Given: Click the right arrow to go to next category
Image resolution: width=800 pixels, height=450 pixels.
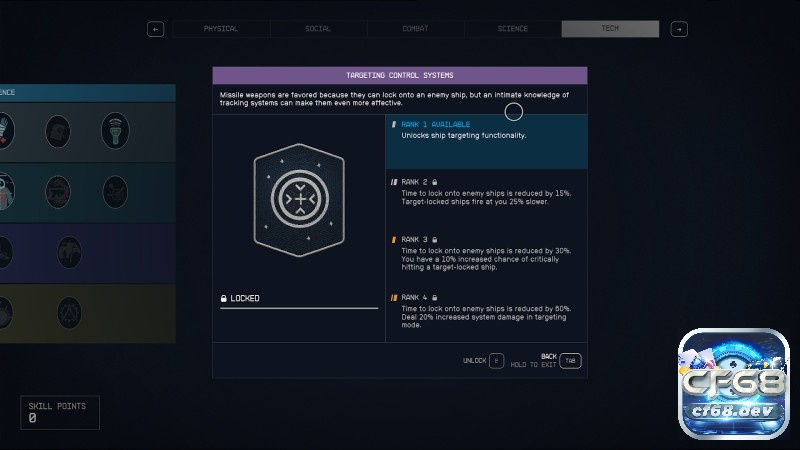Looking at the screenshot, I should click(x=679, y=29).
